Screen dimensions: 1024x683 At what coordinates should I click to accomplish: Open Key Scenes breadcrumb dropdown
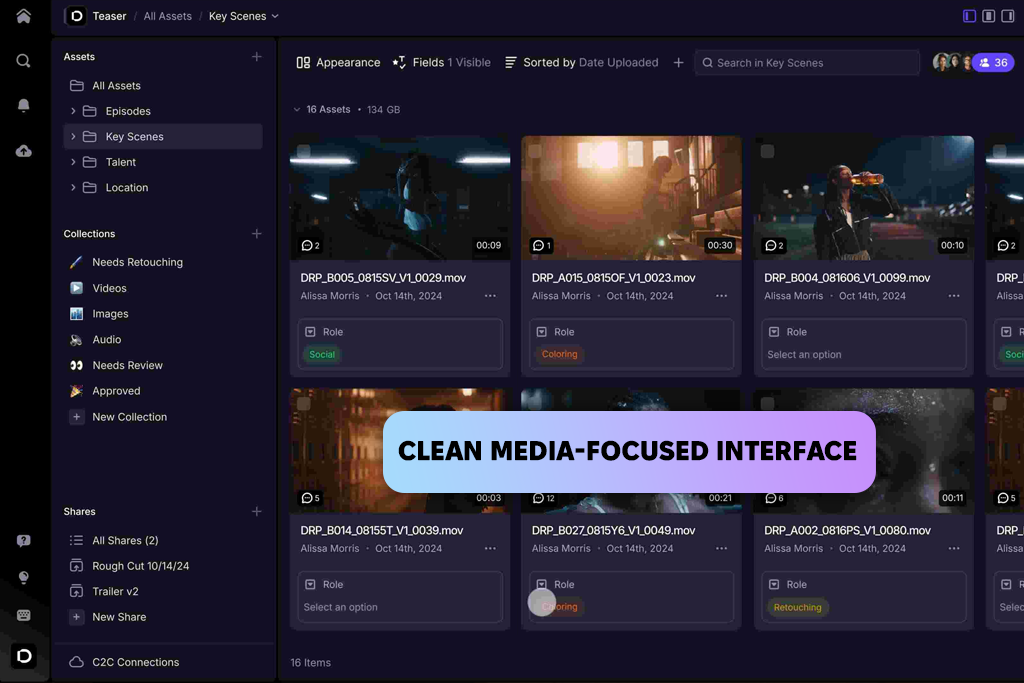(275, 16)
